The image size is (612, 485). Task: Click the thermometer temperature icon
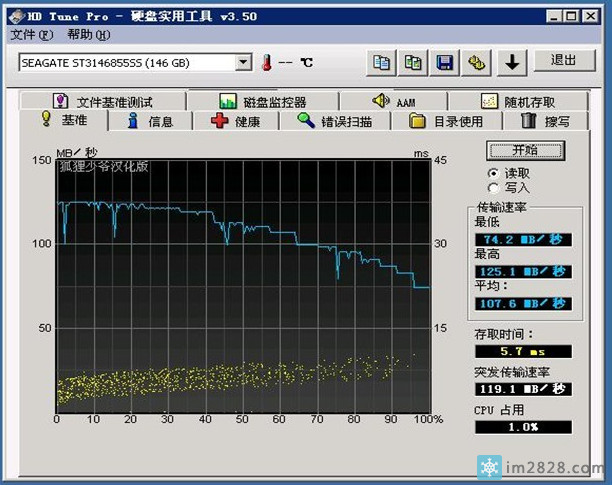(267, 62)
